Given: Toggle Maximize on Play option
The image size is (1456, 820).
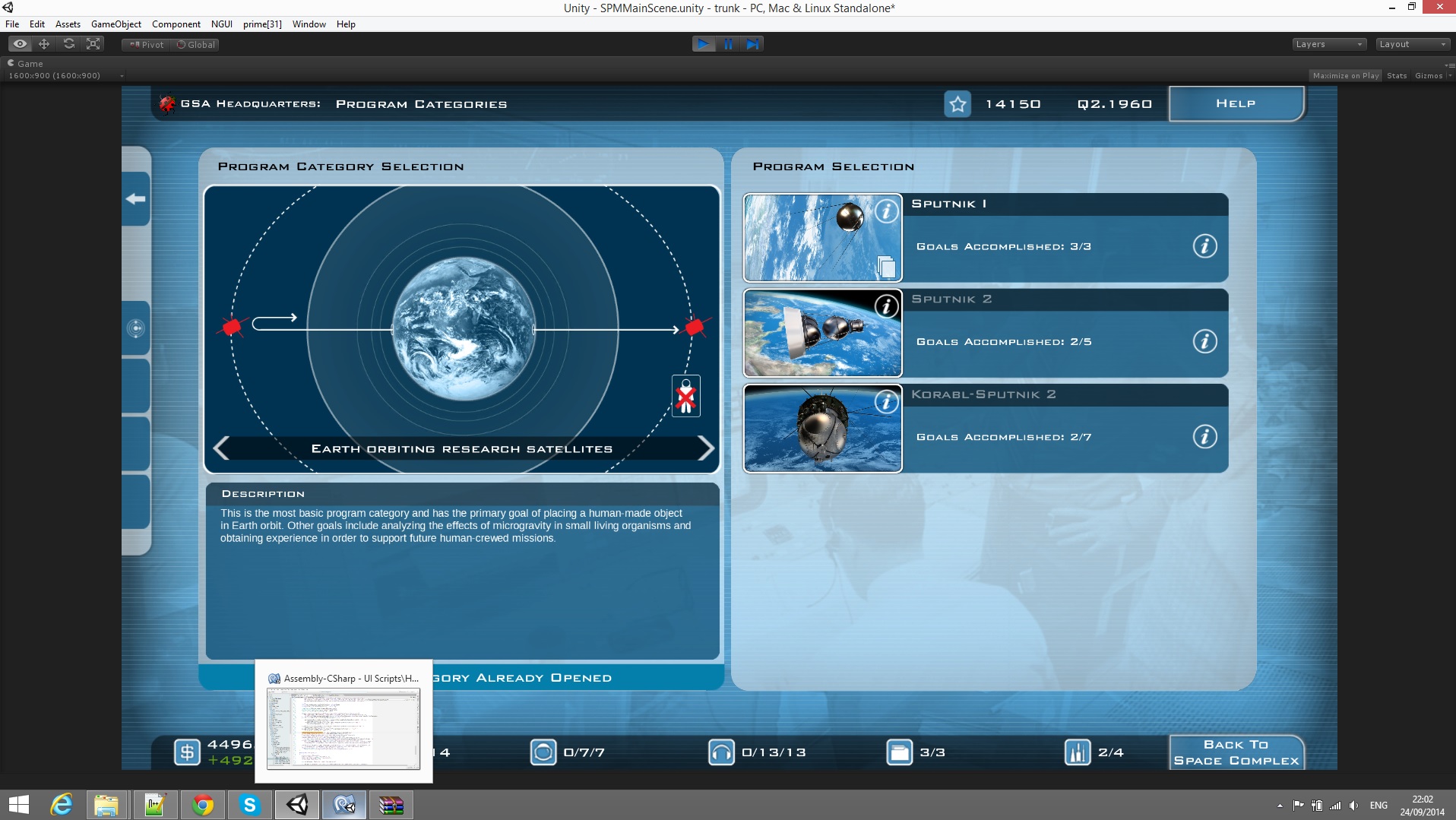Looking at the screenshot, I should coord(1345,75).
